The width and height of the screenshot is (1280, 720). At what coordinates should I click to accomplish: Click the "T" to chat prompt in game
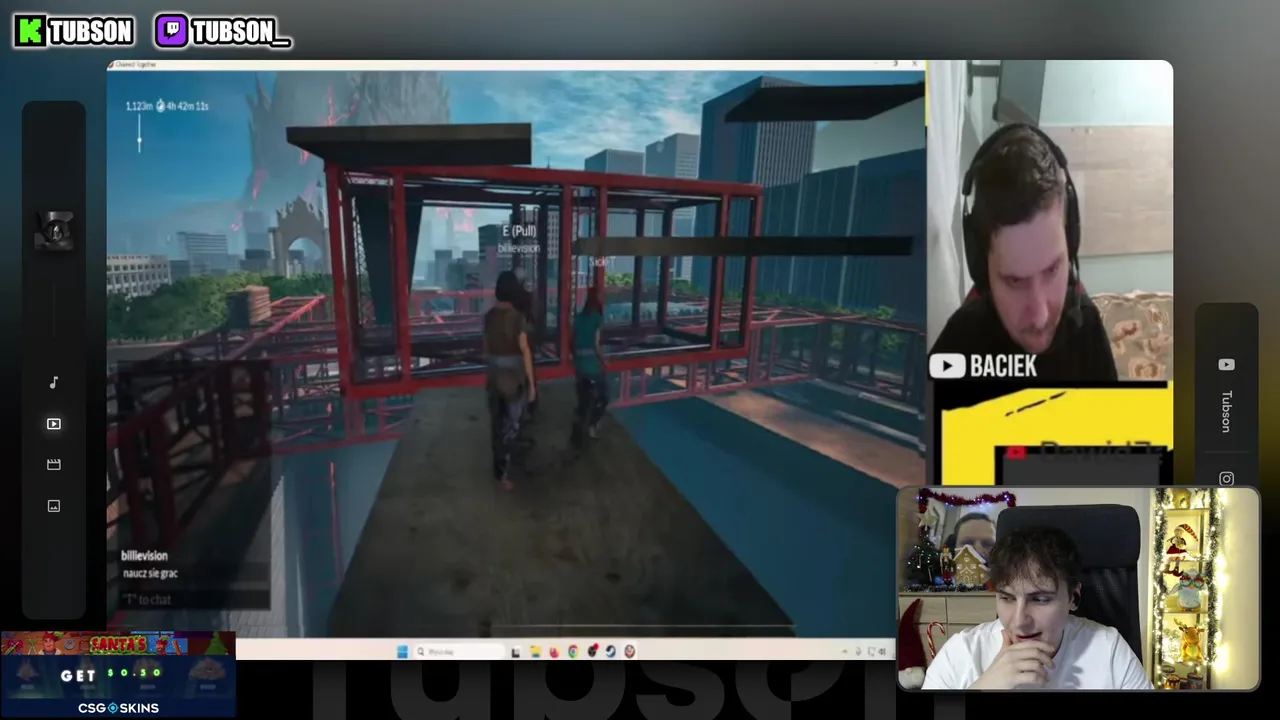pyautogui.click(x=148, y=599)
